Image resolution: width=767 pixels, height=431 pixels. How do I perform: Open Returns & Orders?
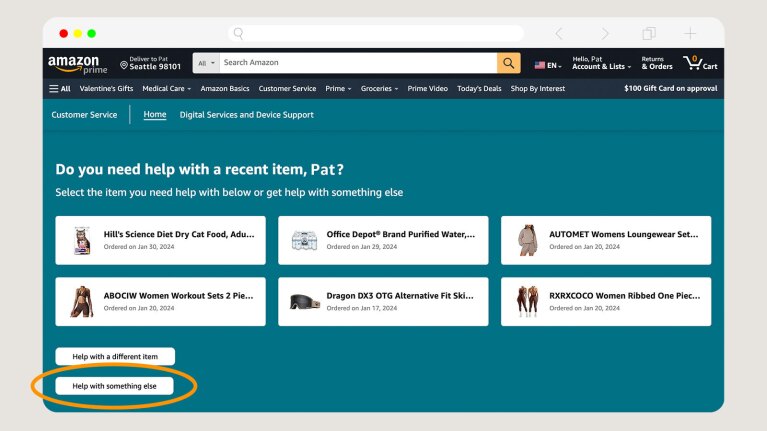coord(657,63)
